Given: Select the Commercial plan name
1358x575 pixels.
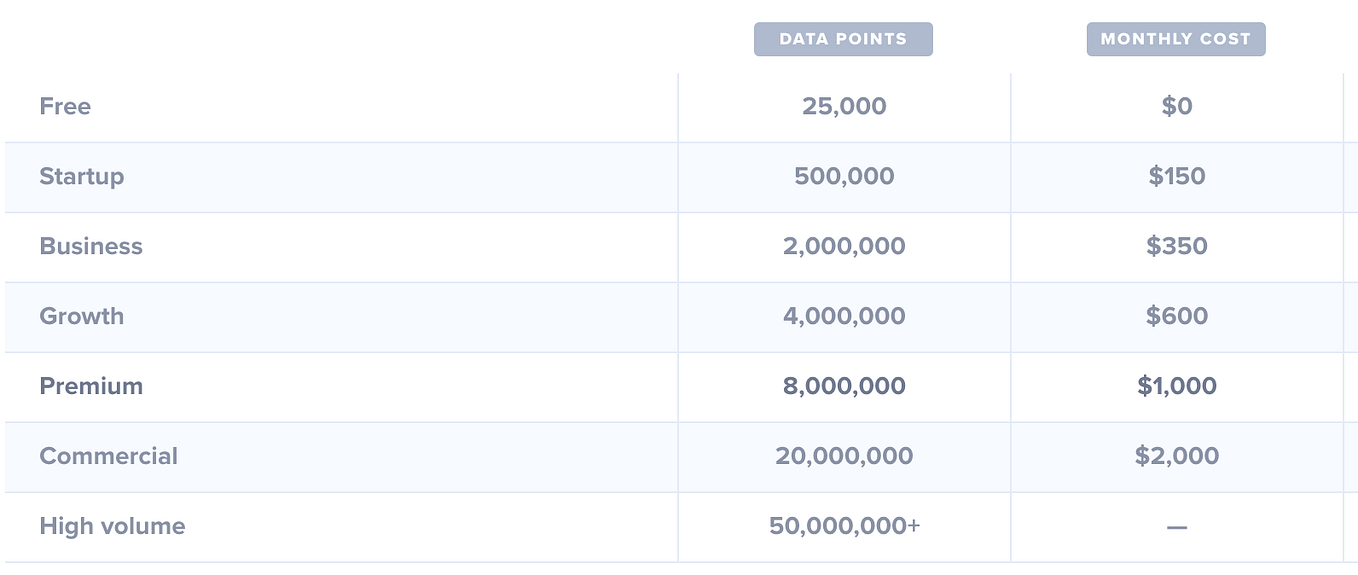Looking at the screenshot, I should tap(109, 456).
